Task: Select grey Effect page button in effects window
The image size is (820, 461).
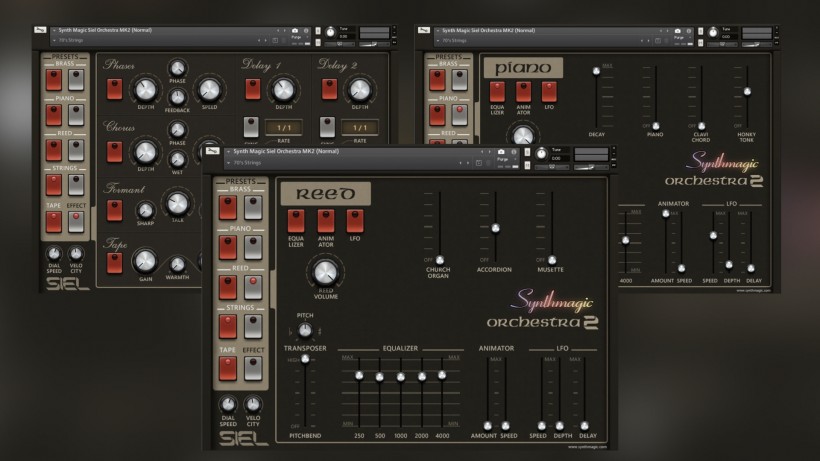Action: pyautogui.click(x=76, y=221)
